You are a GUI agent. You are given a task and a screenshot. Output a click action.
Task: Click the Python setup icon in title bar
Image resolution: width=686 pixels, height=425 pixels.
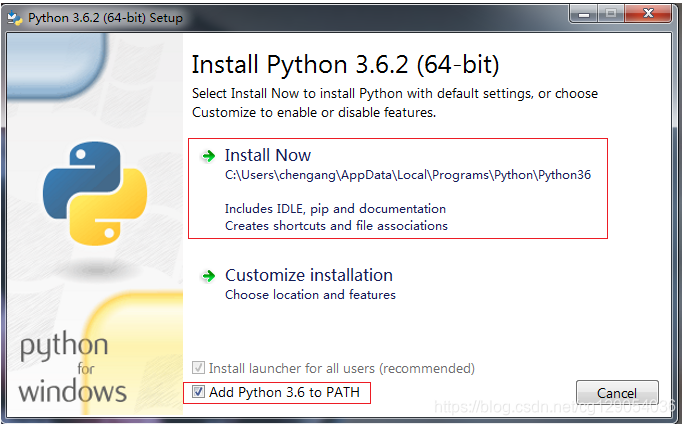[14, 18]
